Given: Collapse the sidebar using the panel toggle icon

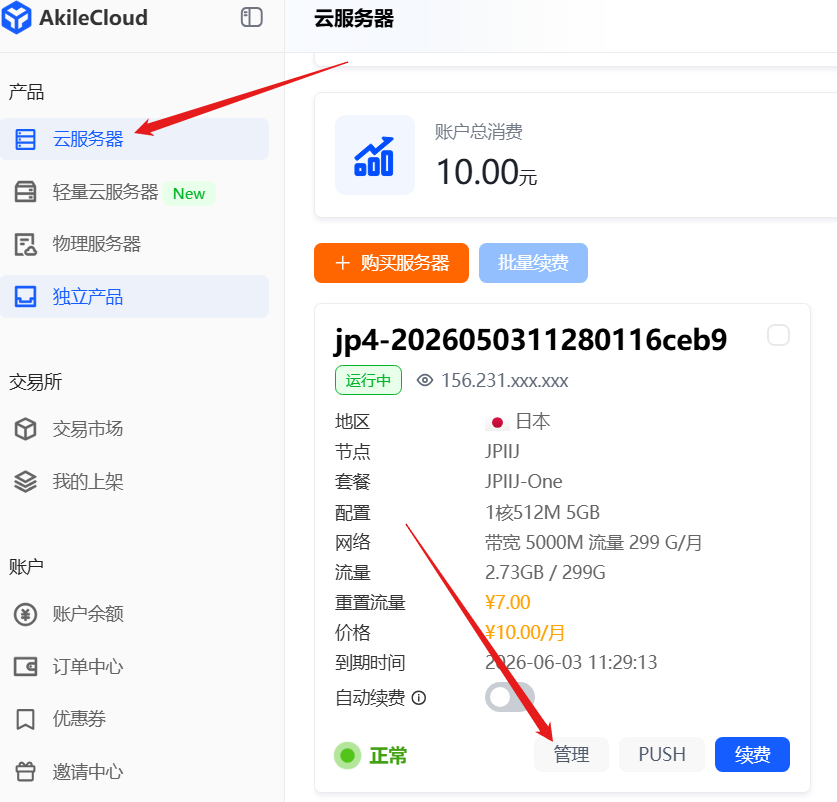Looking at the screenshot, I should pos(251,17).
